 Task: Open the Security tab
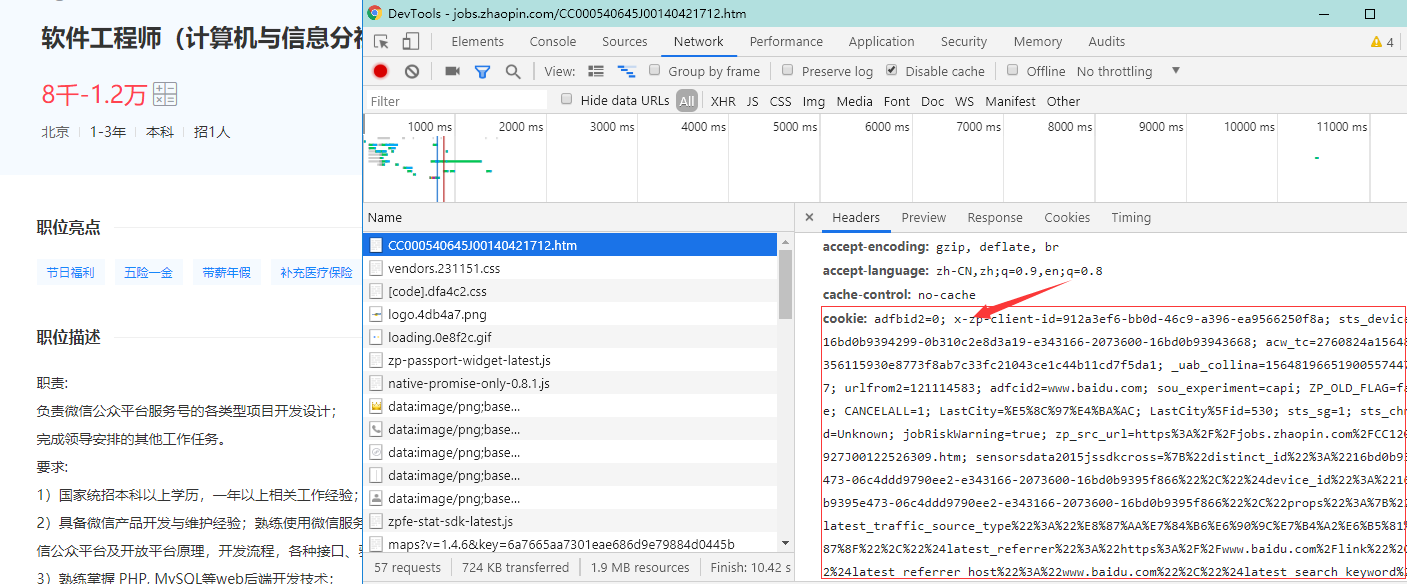964,41
